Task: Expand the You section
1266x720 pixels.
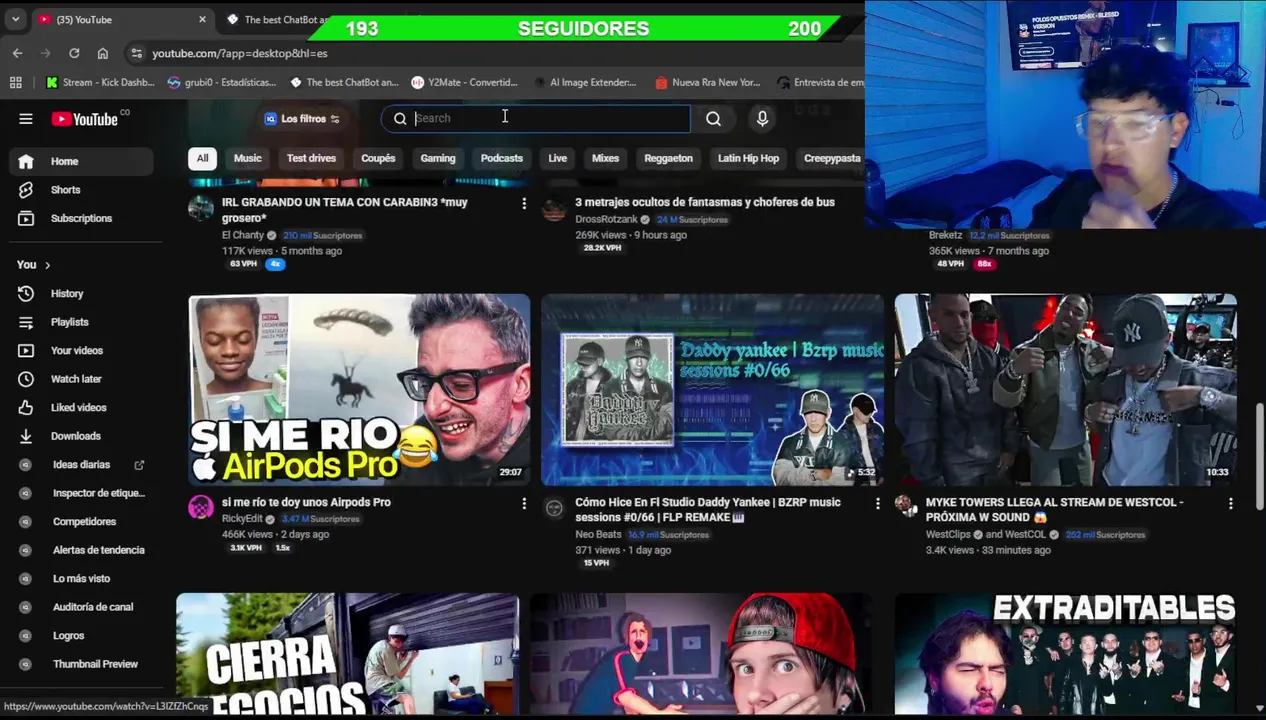Action: 34,265
